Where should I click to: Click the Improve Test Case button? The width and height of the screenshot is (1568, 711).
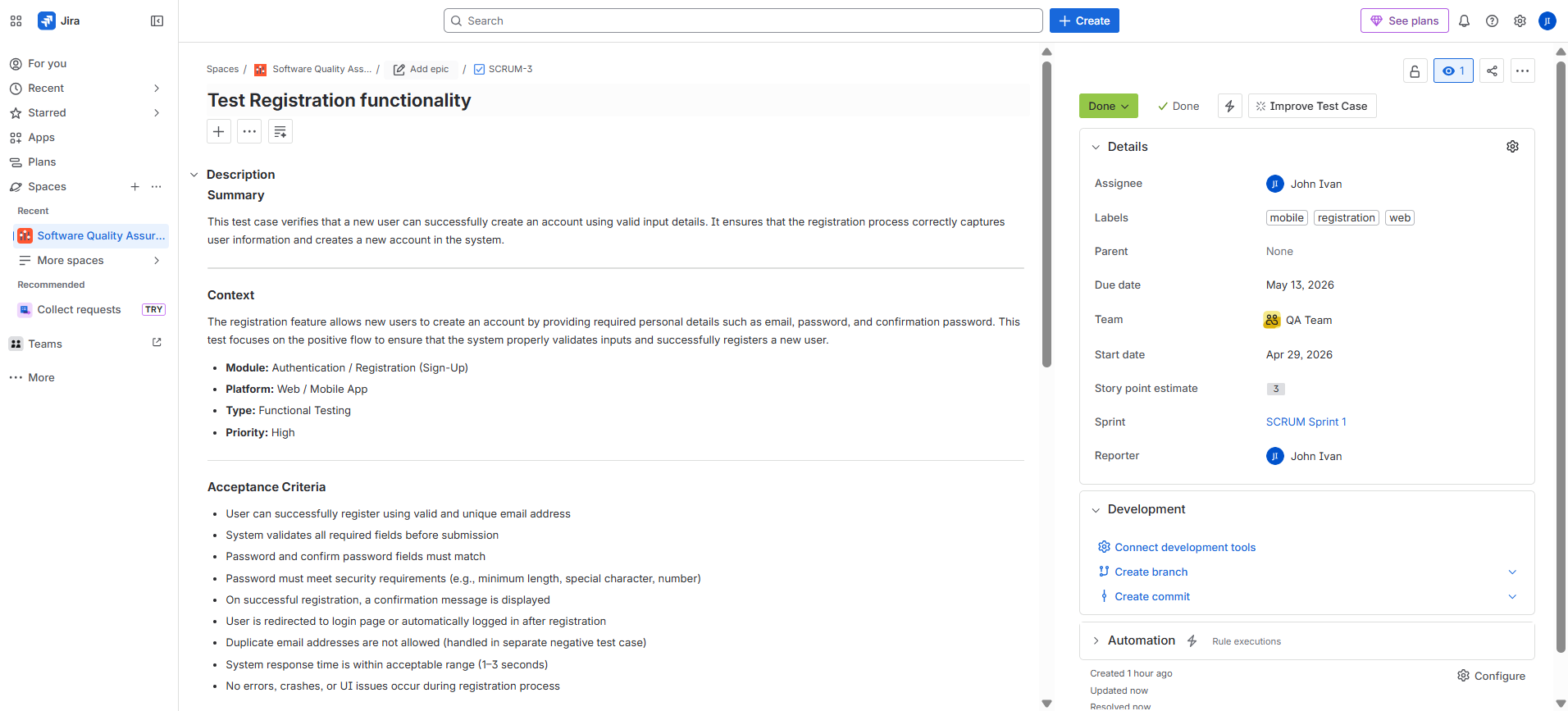1311,107
